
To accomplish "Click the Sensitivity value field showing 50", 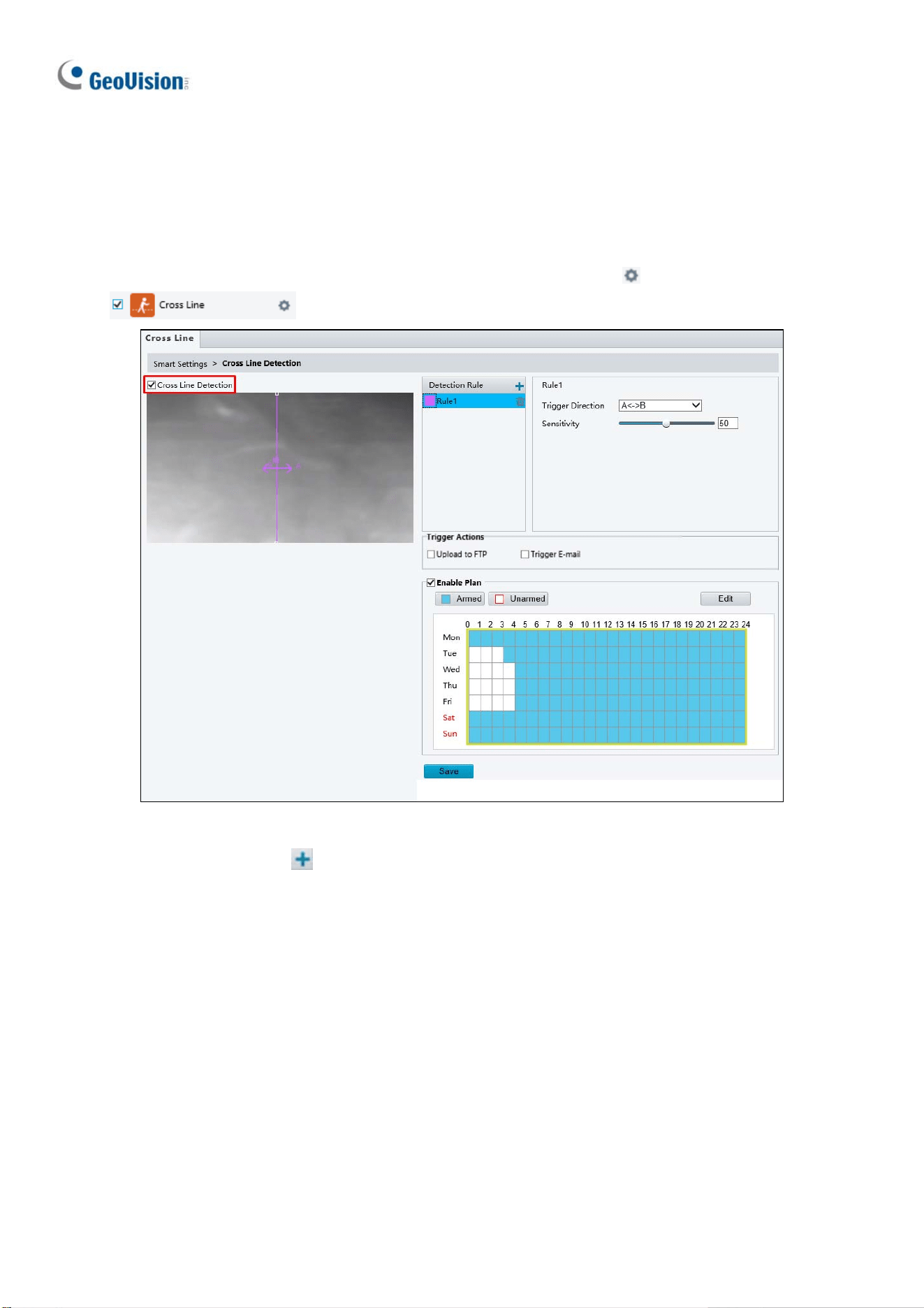I will (x=728, y=423).
